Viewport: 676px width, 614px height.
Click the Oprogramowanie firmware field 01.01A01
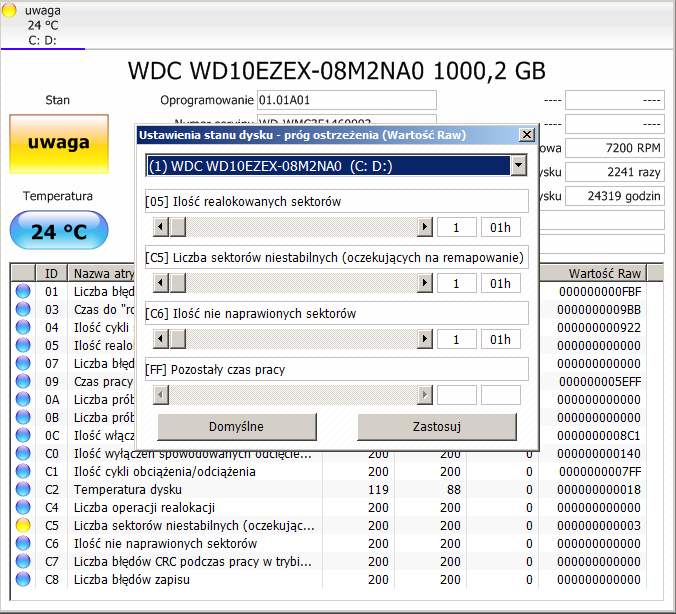pyautogui.click(x=347, y=100)
